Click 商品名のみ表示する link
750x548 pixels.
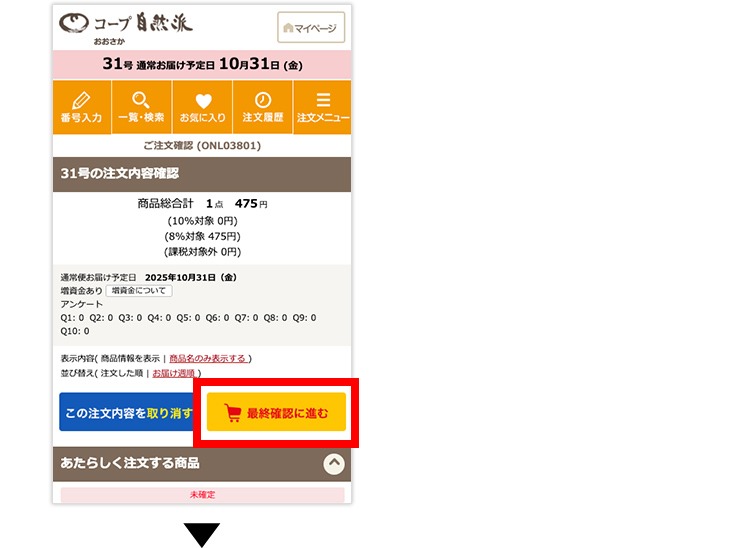(x=208, y=358)
